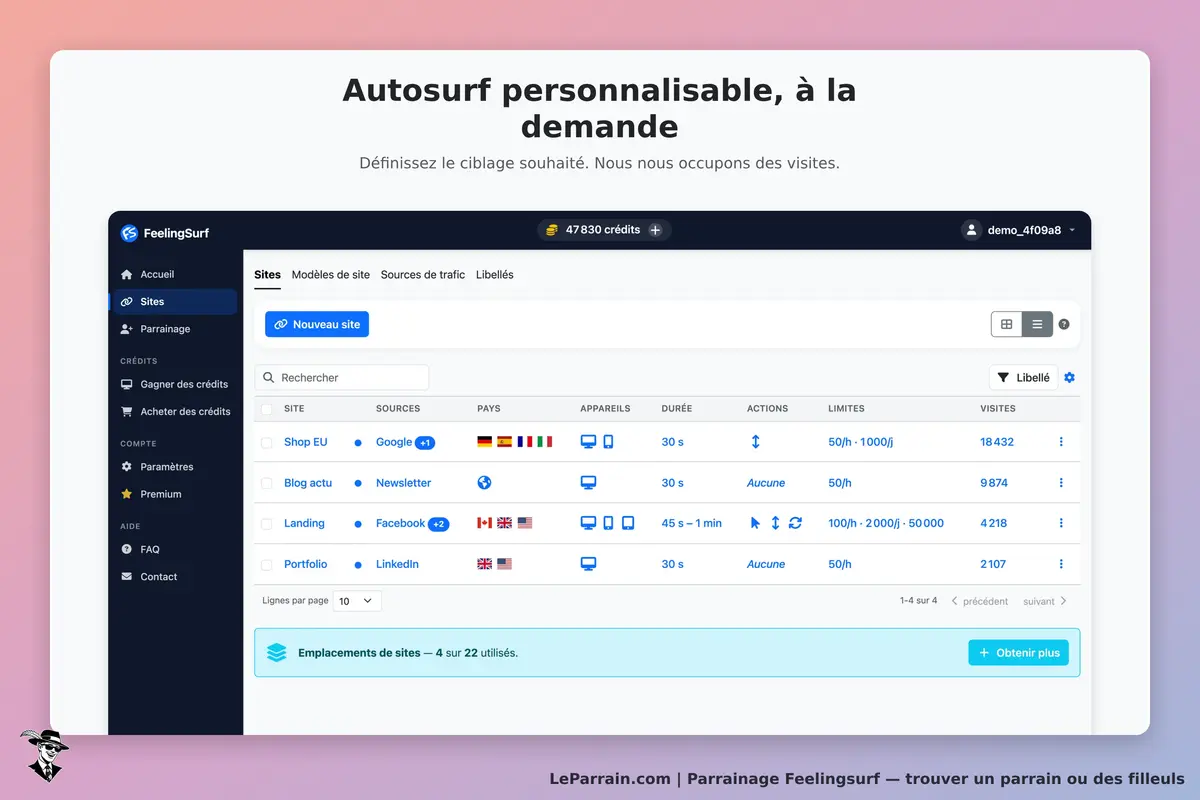The width and height of the screenshot is (1200, 800).
Task: Toggle the select-all header checkbox
Action: (266, 408)
